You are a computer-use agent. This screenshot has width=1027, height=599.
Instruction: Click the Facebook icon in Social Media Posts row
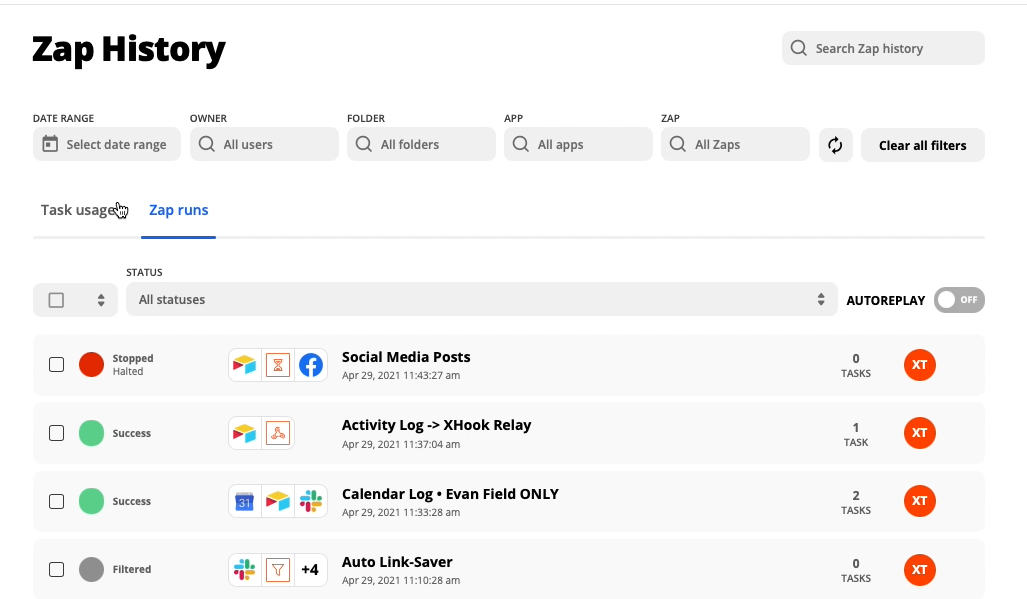pos(311,365)
